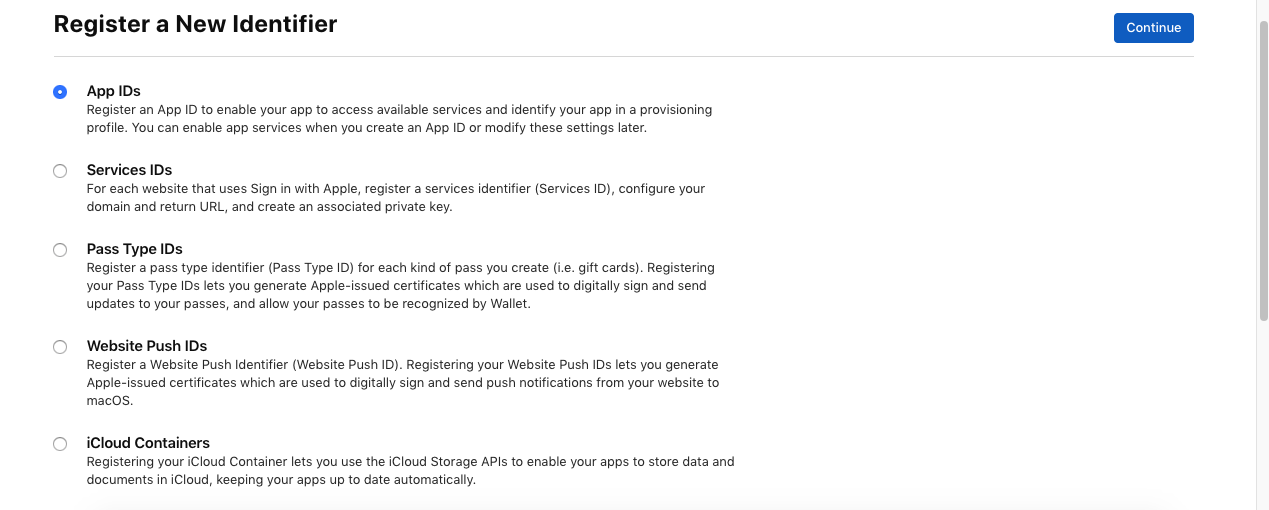Click the divider line under the heading

(623, 56)
